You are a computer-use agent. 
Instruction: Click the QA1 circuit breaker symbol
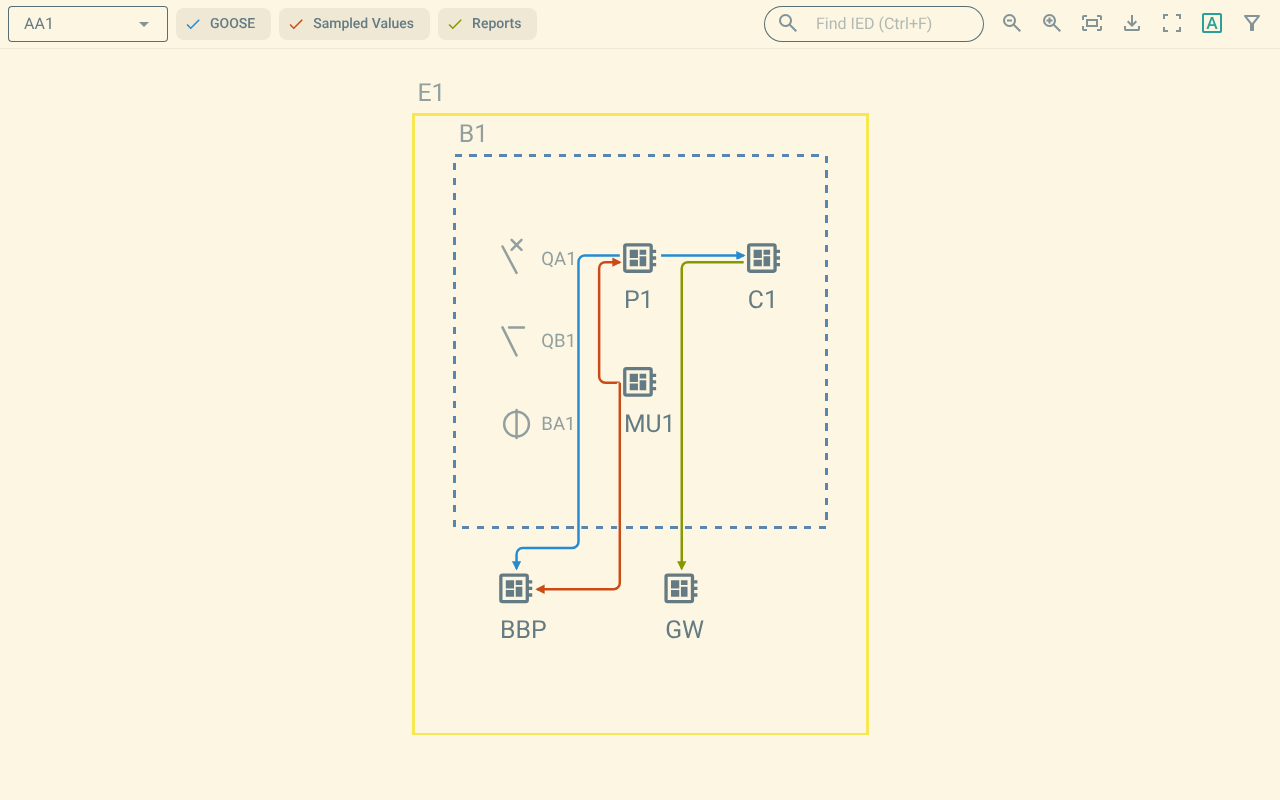tap(513, 257)
